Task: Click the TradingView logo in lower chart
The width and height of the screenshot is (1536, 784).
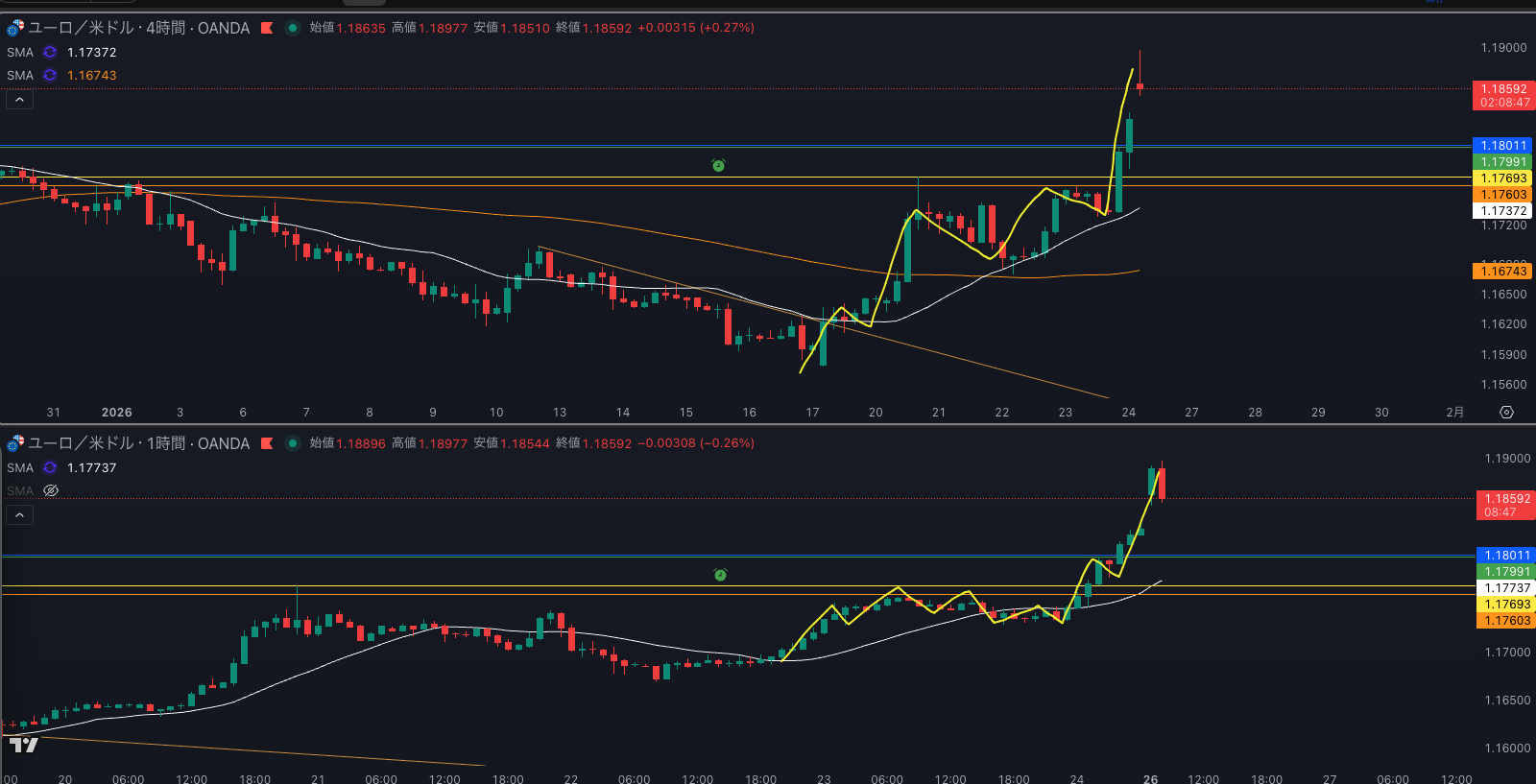Action: point(23,745)
